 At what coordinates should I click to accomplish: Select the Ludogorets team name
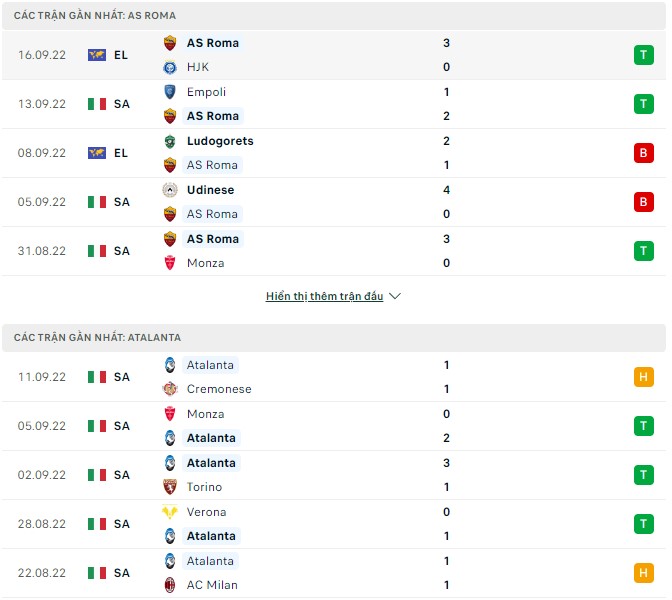[x=220, y=141]
